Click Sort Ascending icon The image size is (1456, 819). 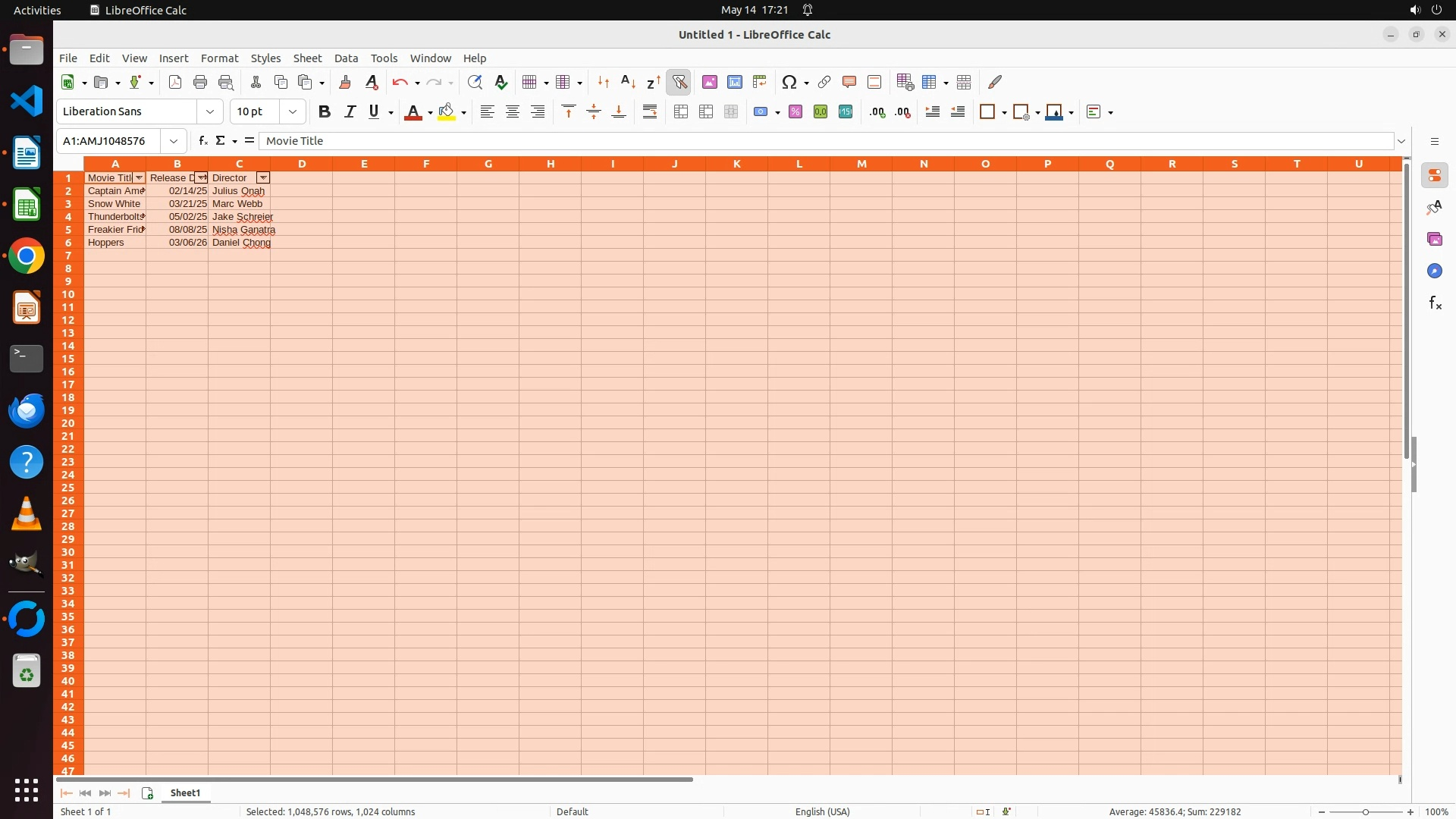tap(628, 82)
